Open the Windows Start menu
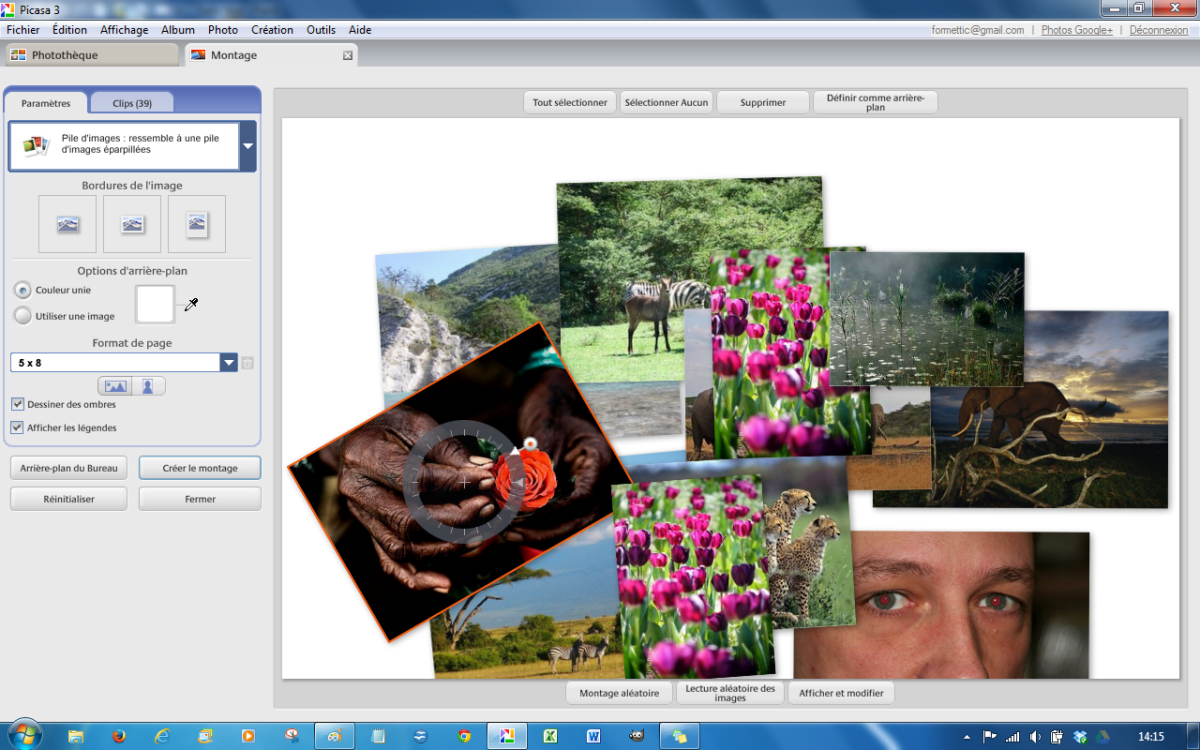1200x750 pixels. coord(23,735)
